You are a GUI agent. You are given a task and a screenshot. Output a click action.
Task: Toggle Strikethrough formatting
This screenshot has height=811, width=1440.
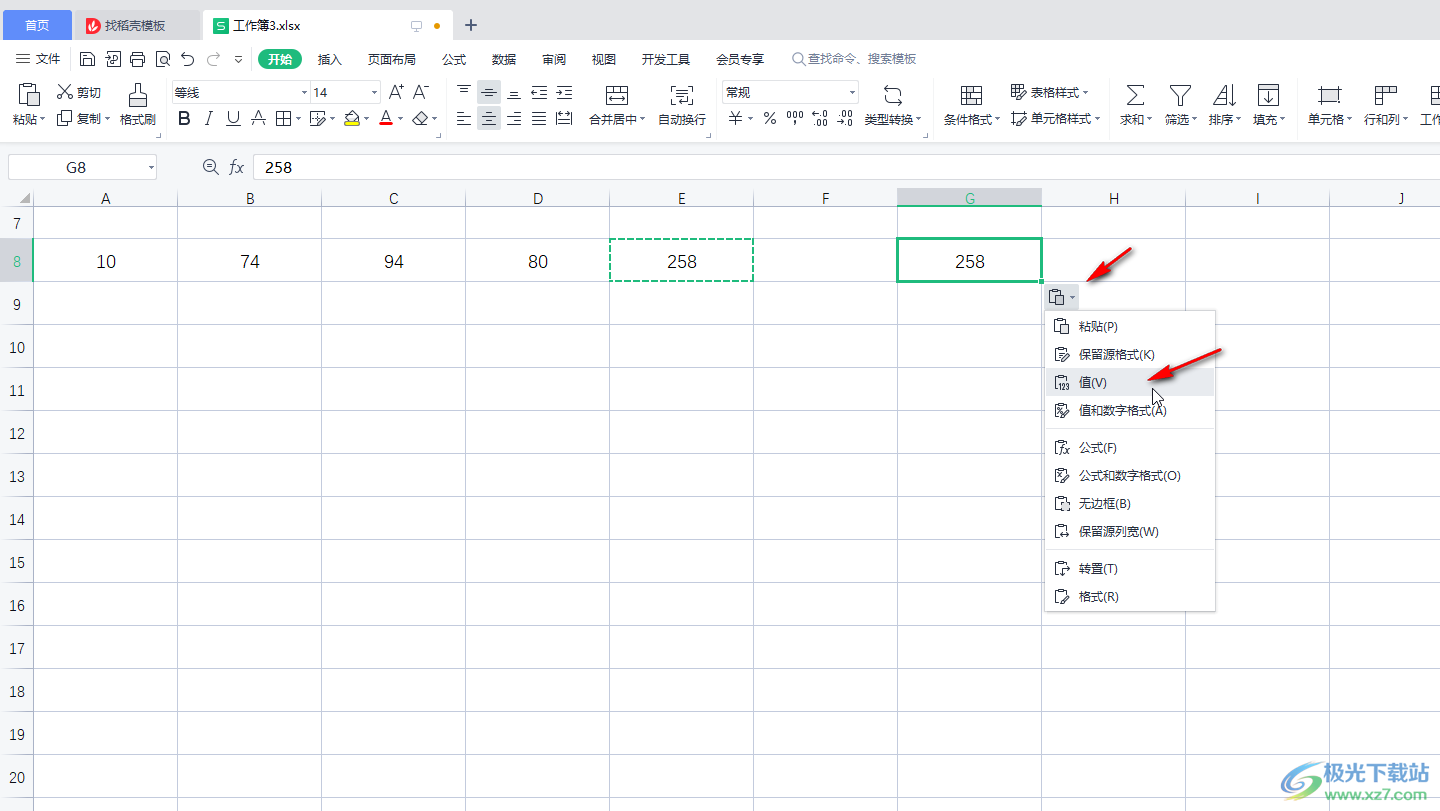click(258, 119)
